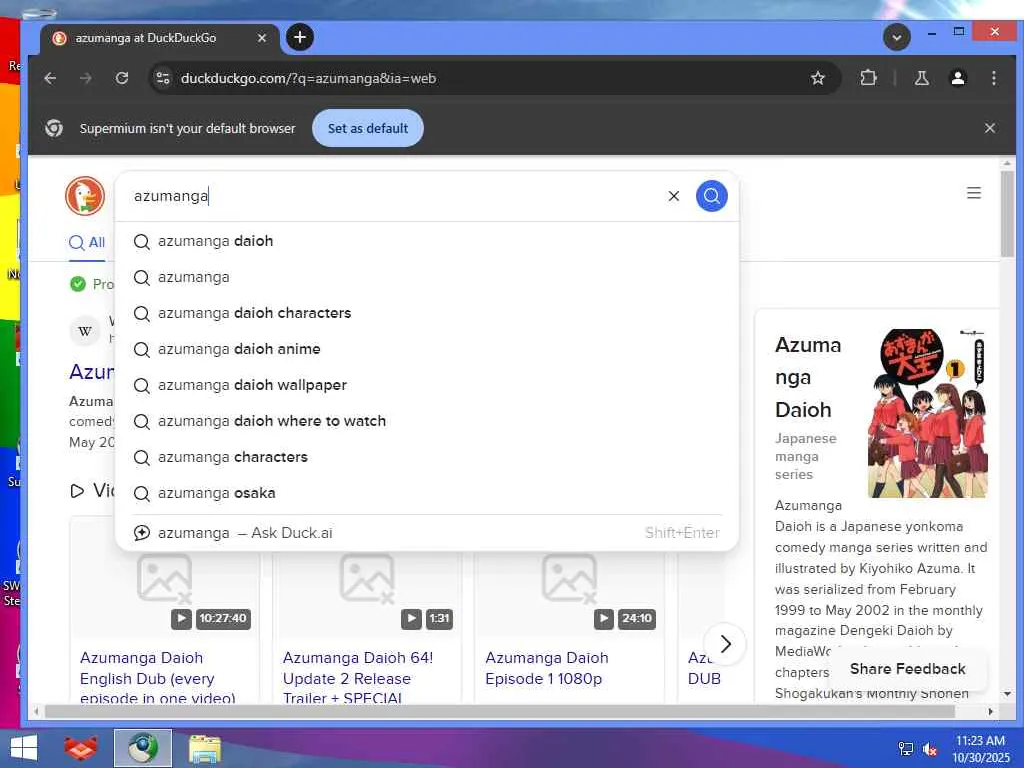Viewport: 1024px width, 768px height.
Task: Choose suggestion azumanga daioh where to watch
Action: click(x=426, y=421)
